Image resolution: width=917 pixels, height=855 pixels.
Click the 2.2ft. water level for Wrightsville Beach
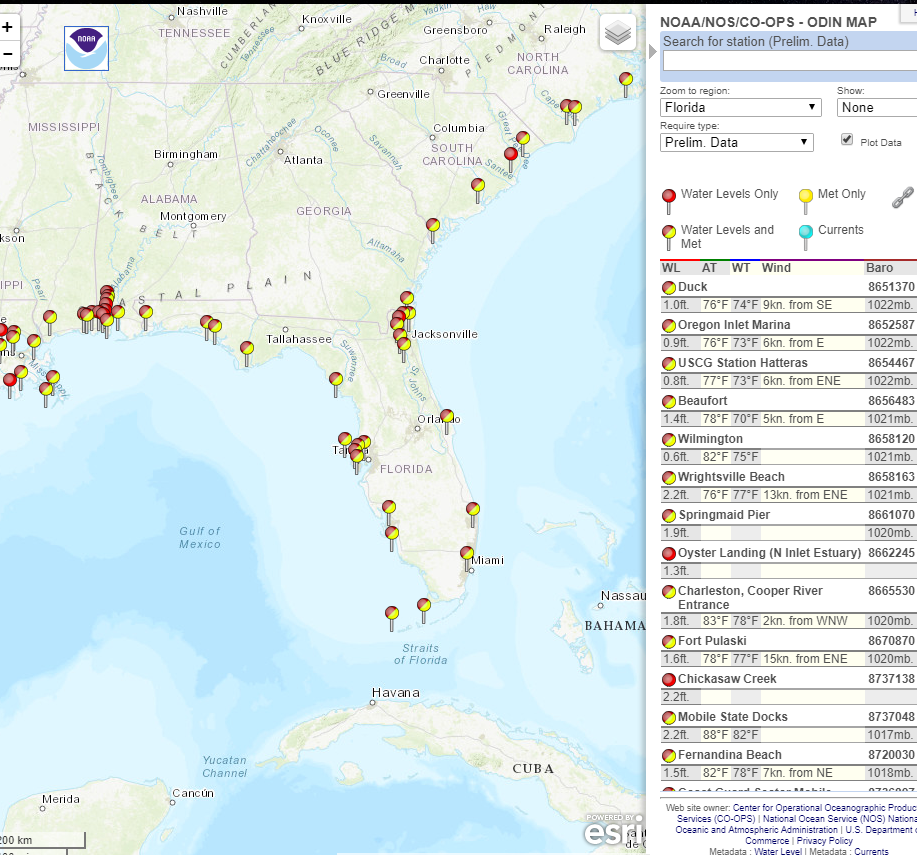pyautogui.click(x=676, y=495)
